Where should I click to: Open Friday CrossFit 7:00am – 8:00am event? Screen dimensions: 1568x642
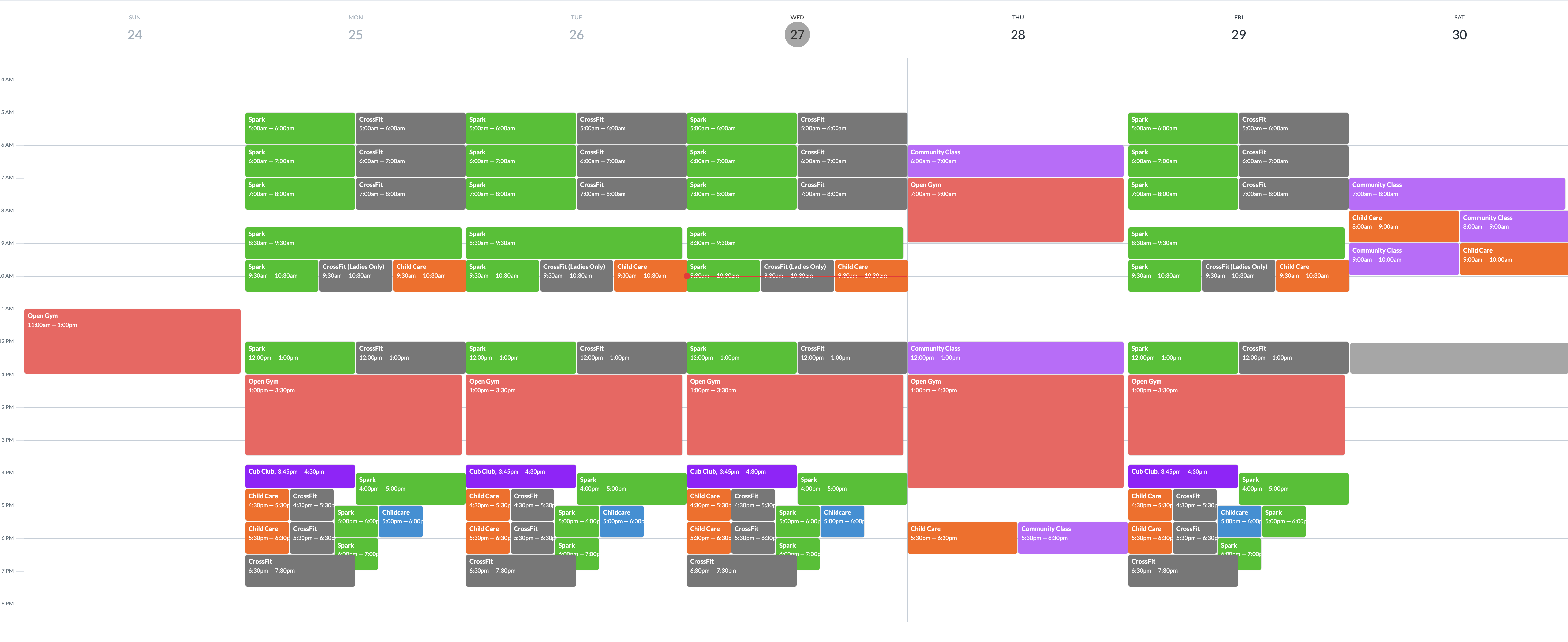point(1294,194)
